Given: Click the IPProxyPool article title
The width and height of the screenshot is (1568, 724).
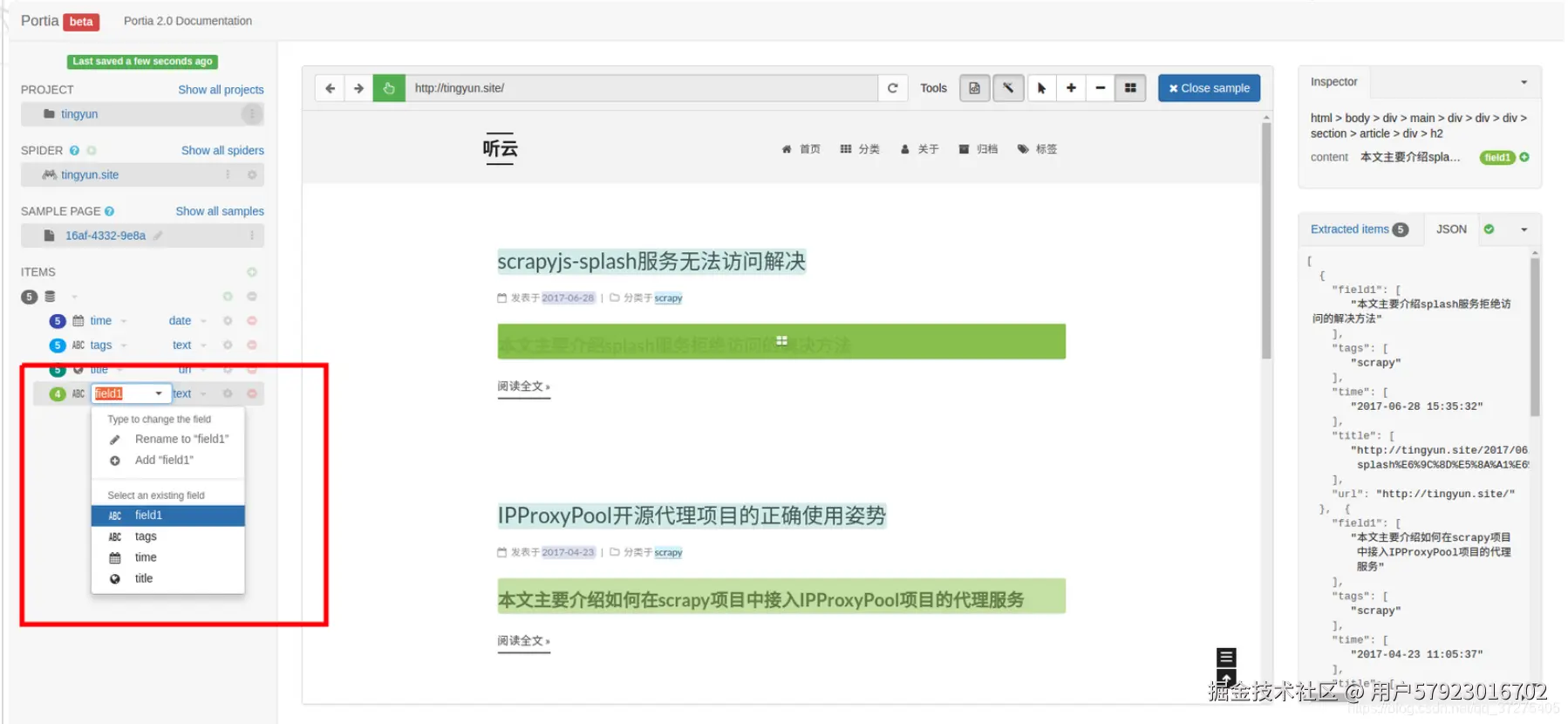Looking at the screenshot, I should pos(692,516).
